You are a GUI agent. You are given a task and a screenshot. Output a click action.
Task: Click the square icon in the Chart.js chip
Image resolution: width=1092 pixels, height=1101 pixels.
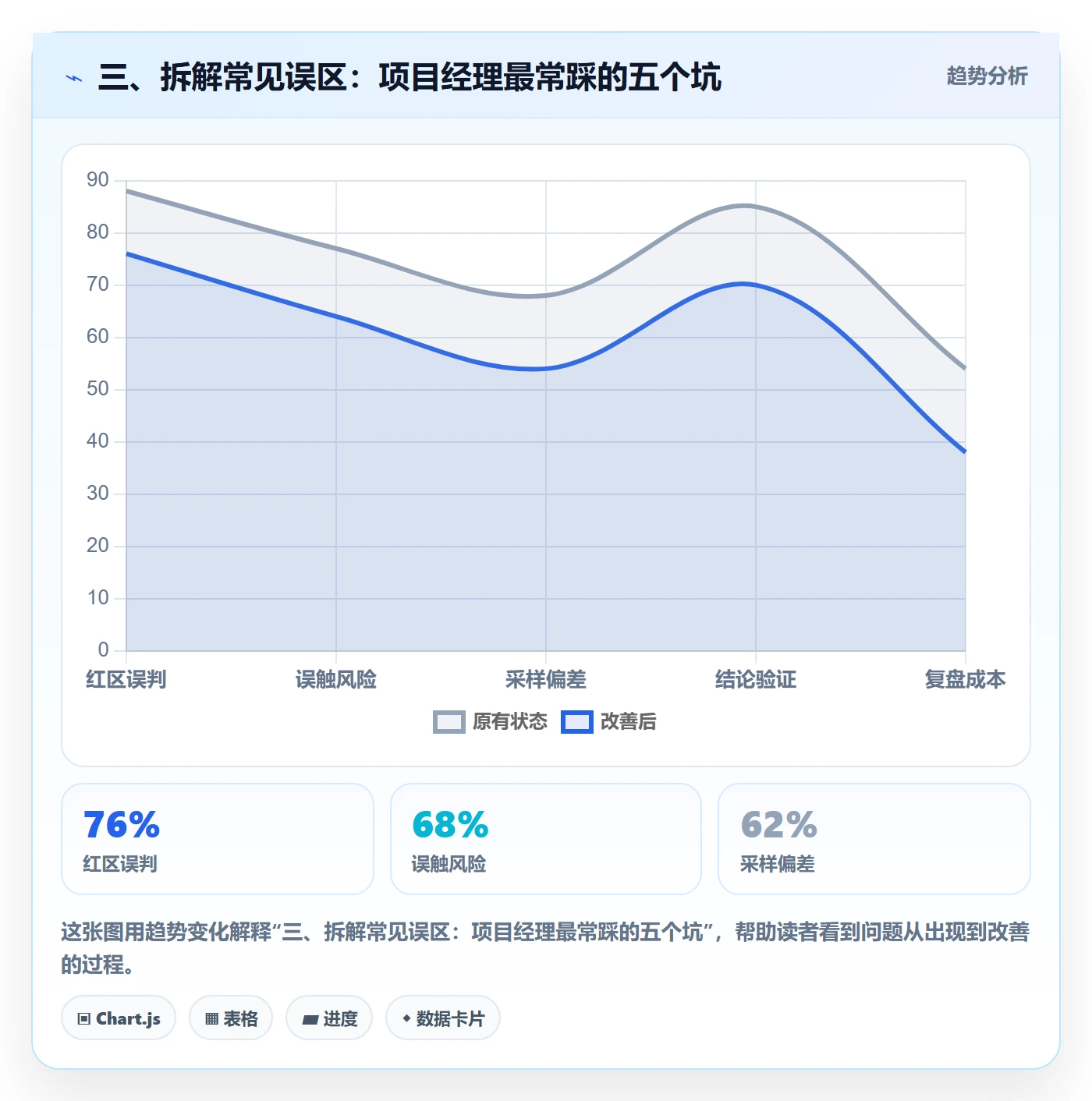tap(84, 1019)
